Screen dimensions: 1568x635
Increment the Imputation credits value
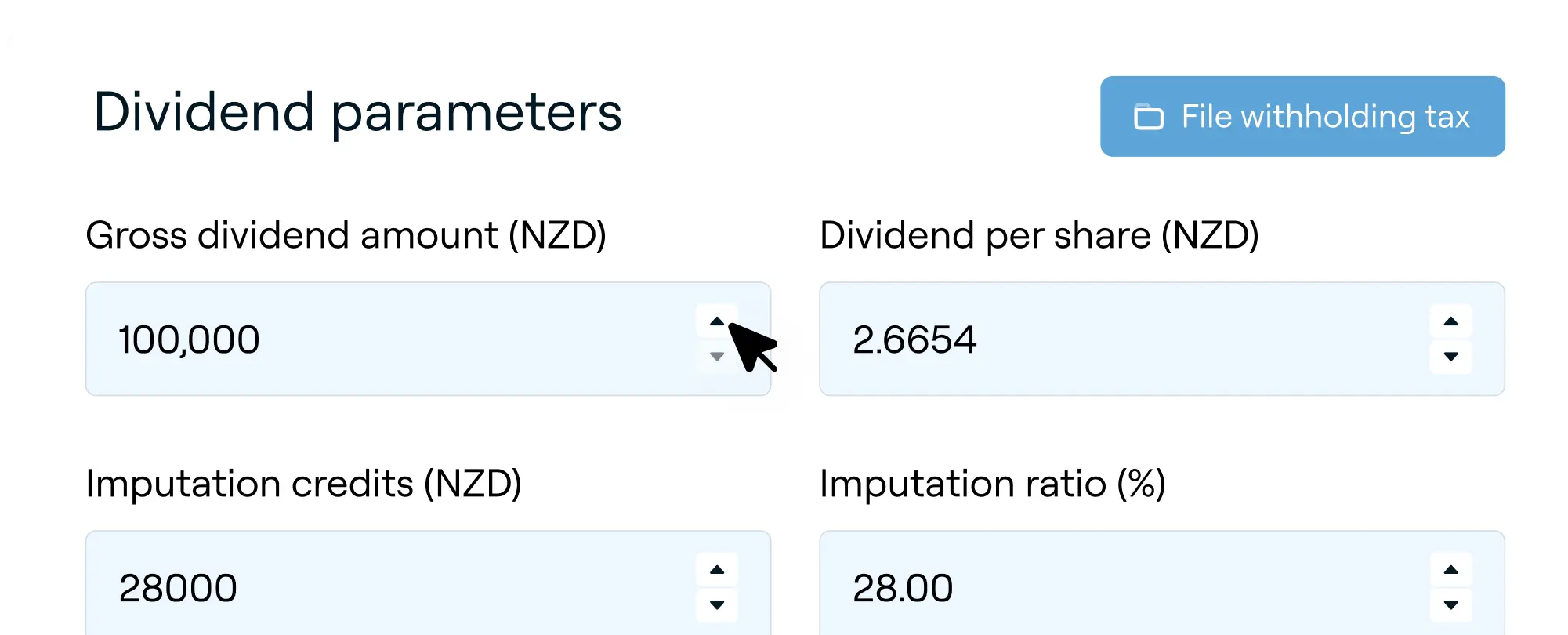pos(718,568)
